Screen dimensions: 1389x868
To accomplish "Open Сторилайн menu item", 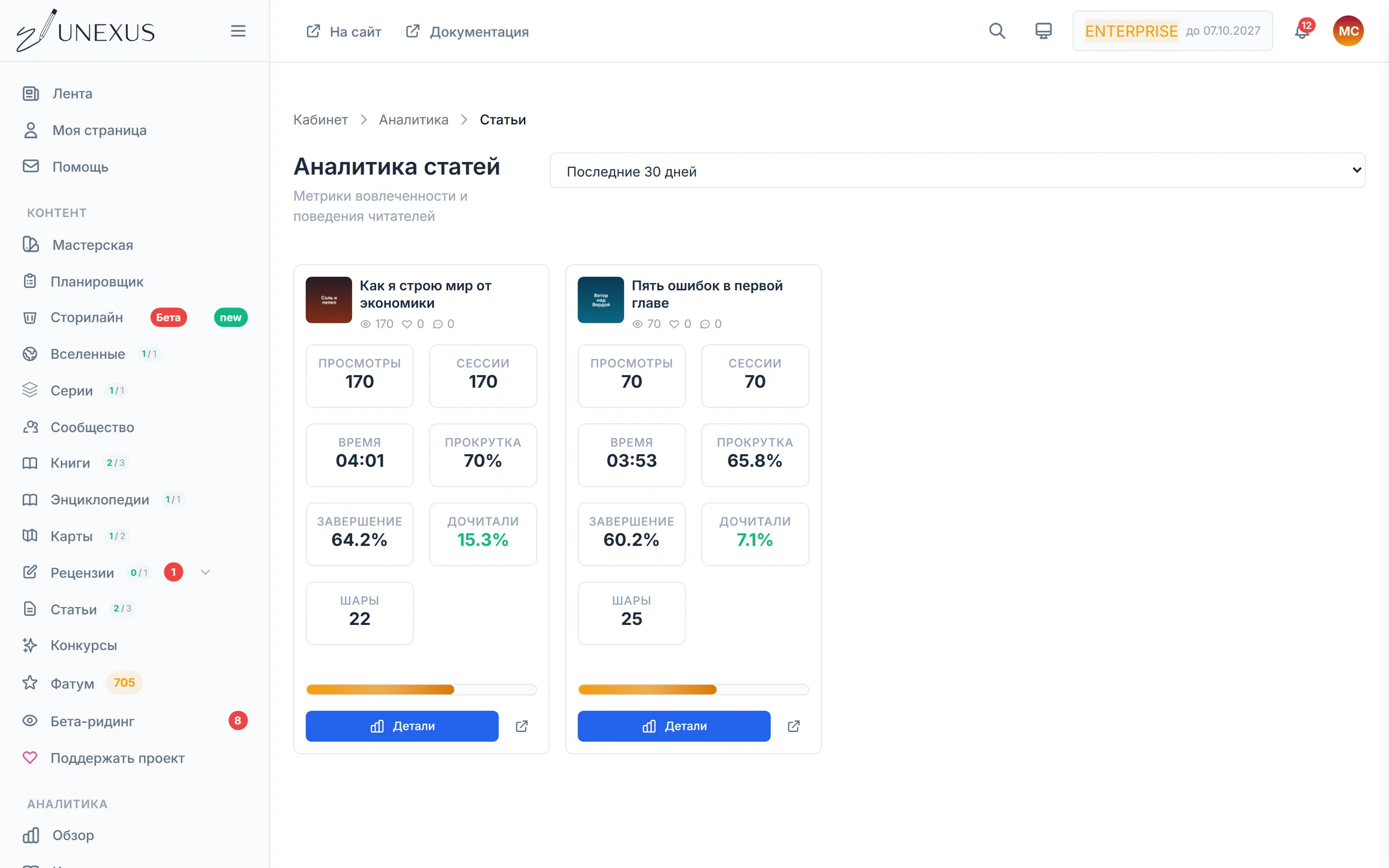I will tap(86, 318).
